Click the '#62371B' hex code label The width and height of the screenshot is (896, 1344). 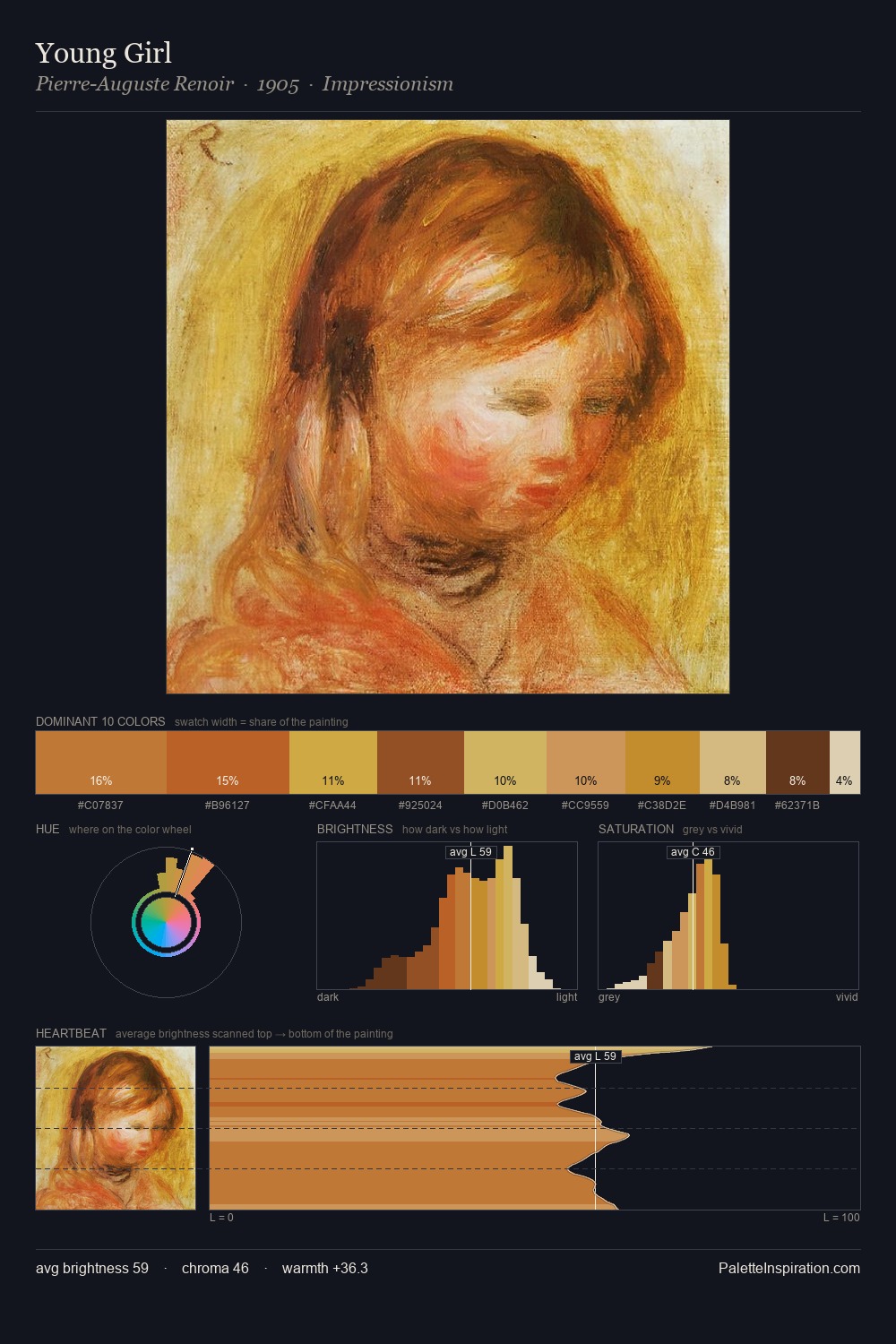[797, 806]
